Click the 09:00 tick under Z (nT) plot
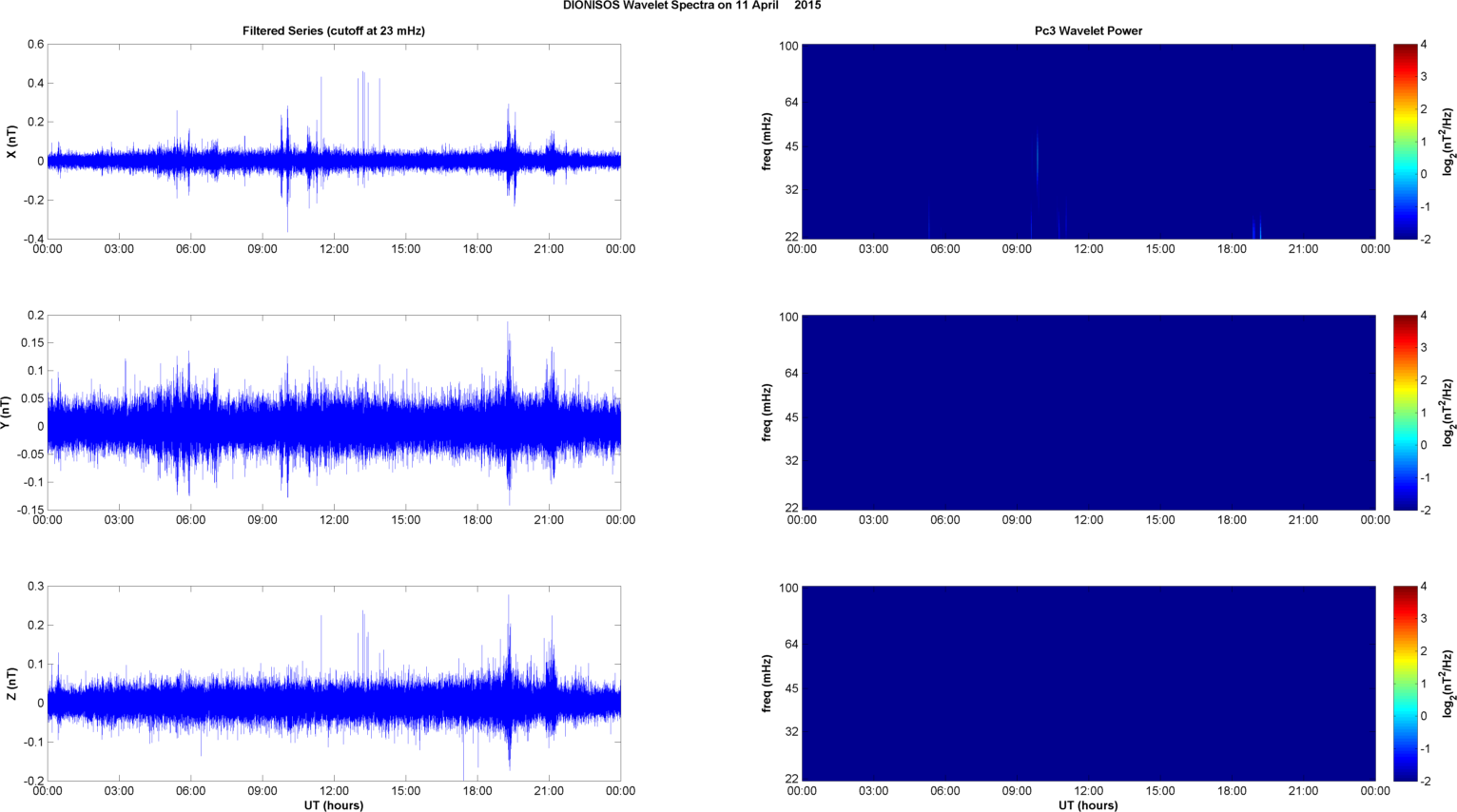Image resolution: width=1457 pixels, height=812 pixels. [x=262, y=791]
